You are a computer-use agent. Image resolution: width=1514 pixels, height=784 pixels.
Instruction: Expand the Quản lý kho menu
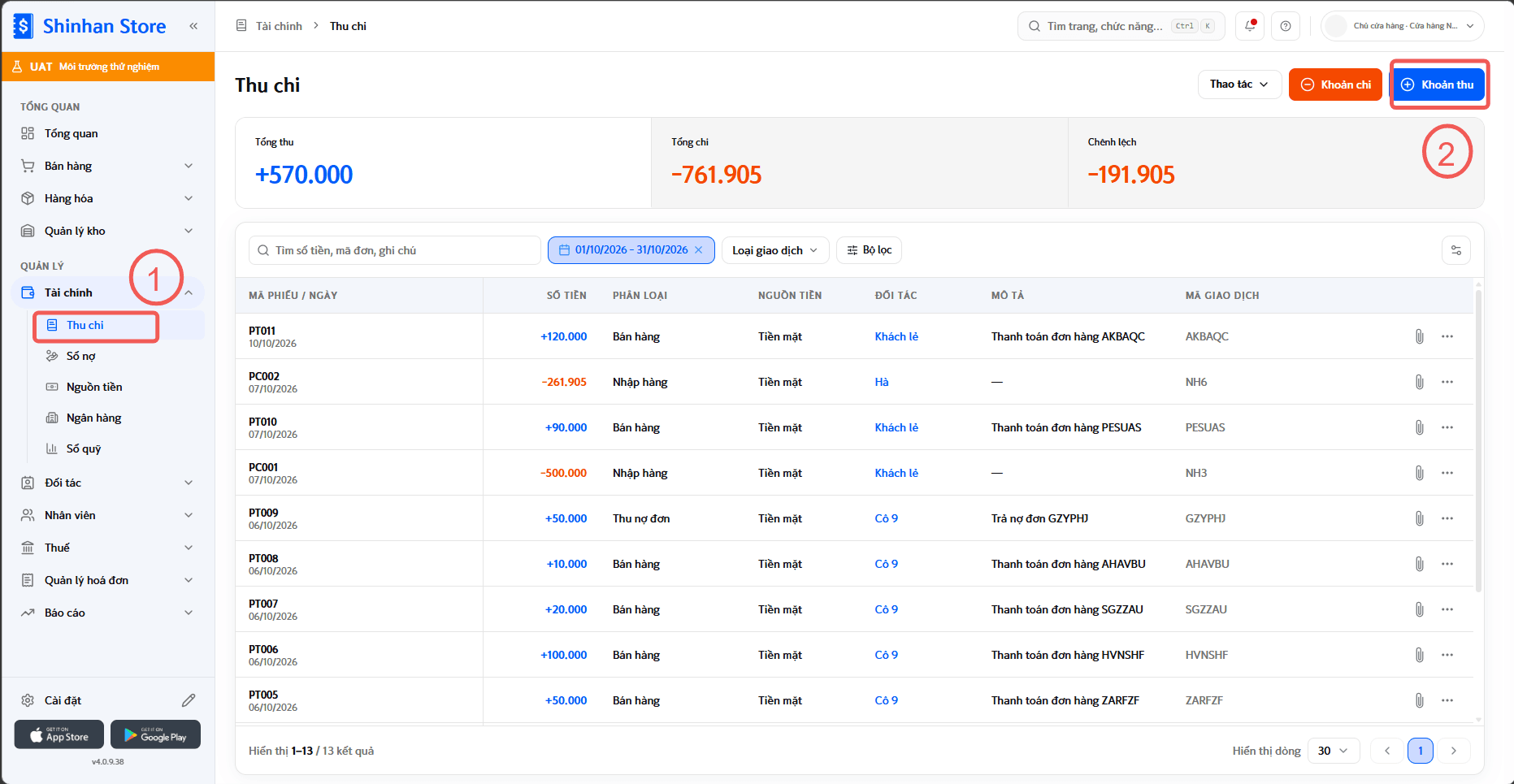(108, 231)
